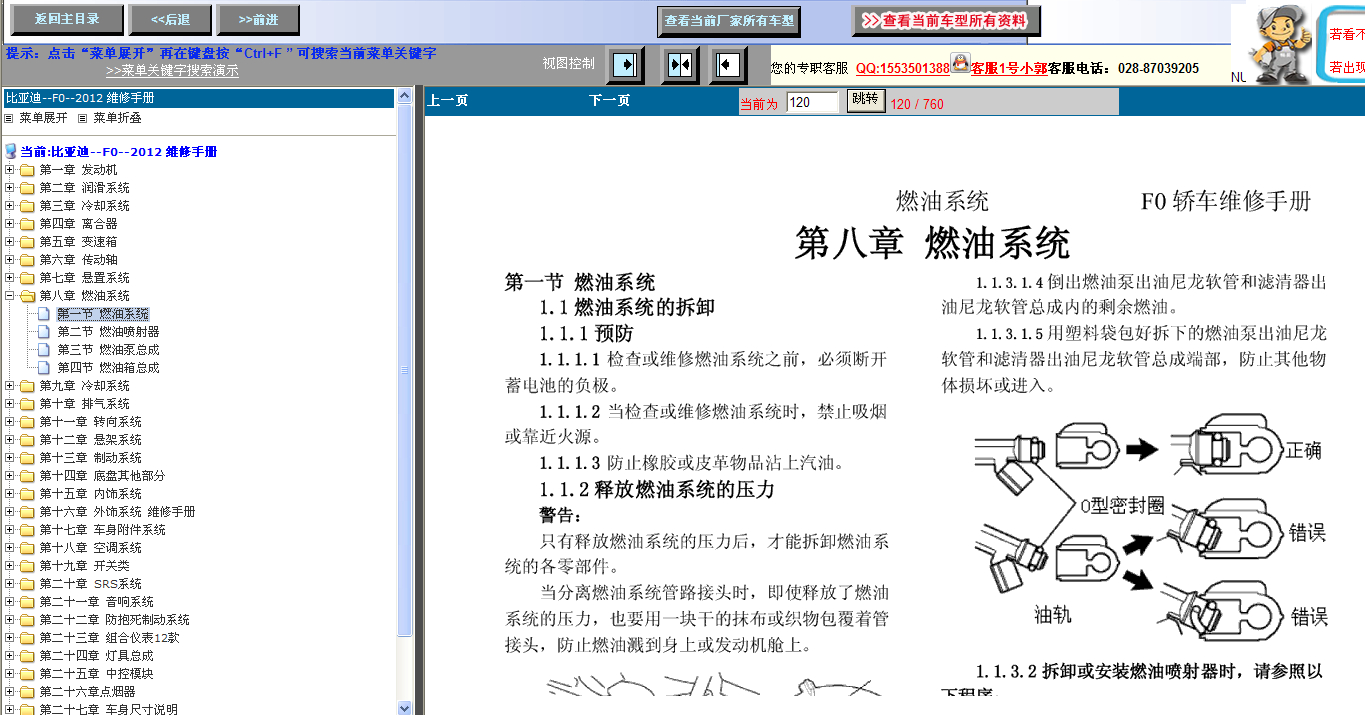Click folder icon of 第二十六章点烟器
The image size is (1365, 715).
pyautogui.click(x=27, y=692)
